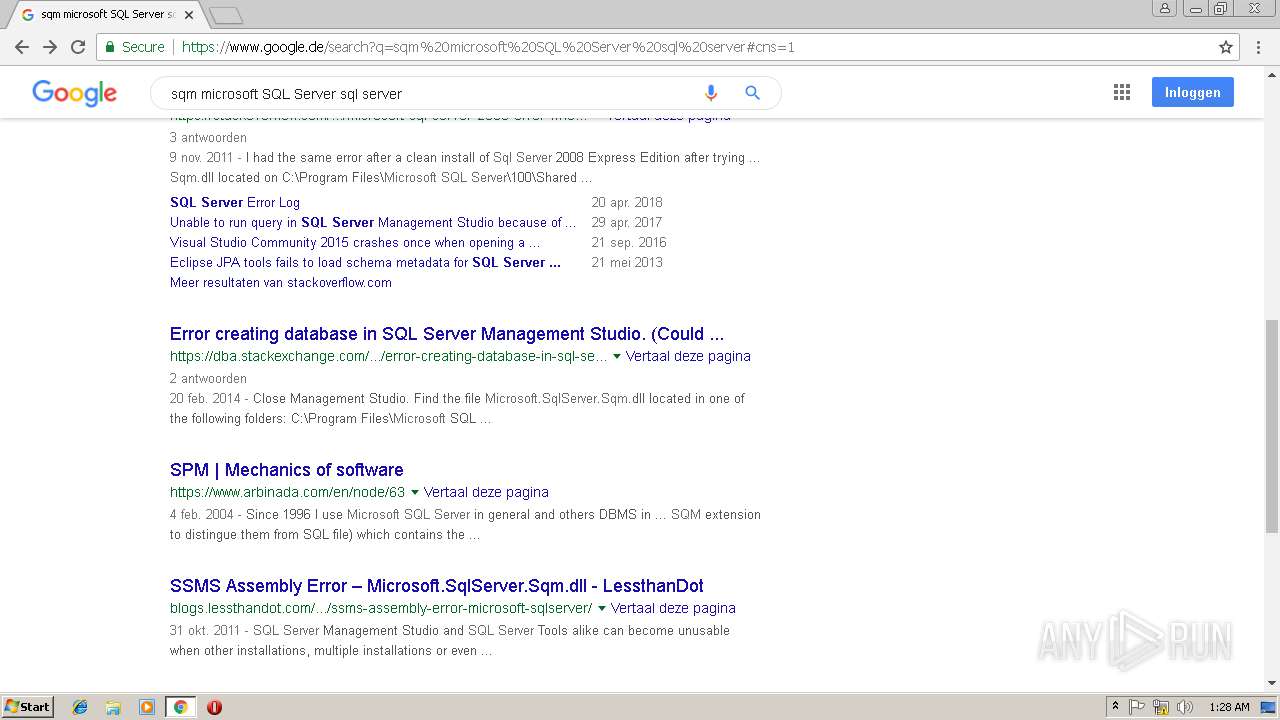Click the 2 antwoorden text

tap(208, 378)
